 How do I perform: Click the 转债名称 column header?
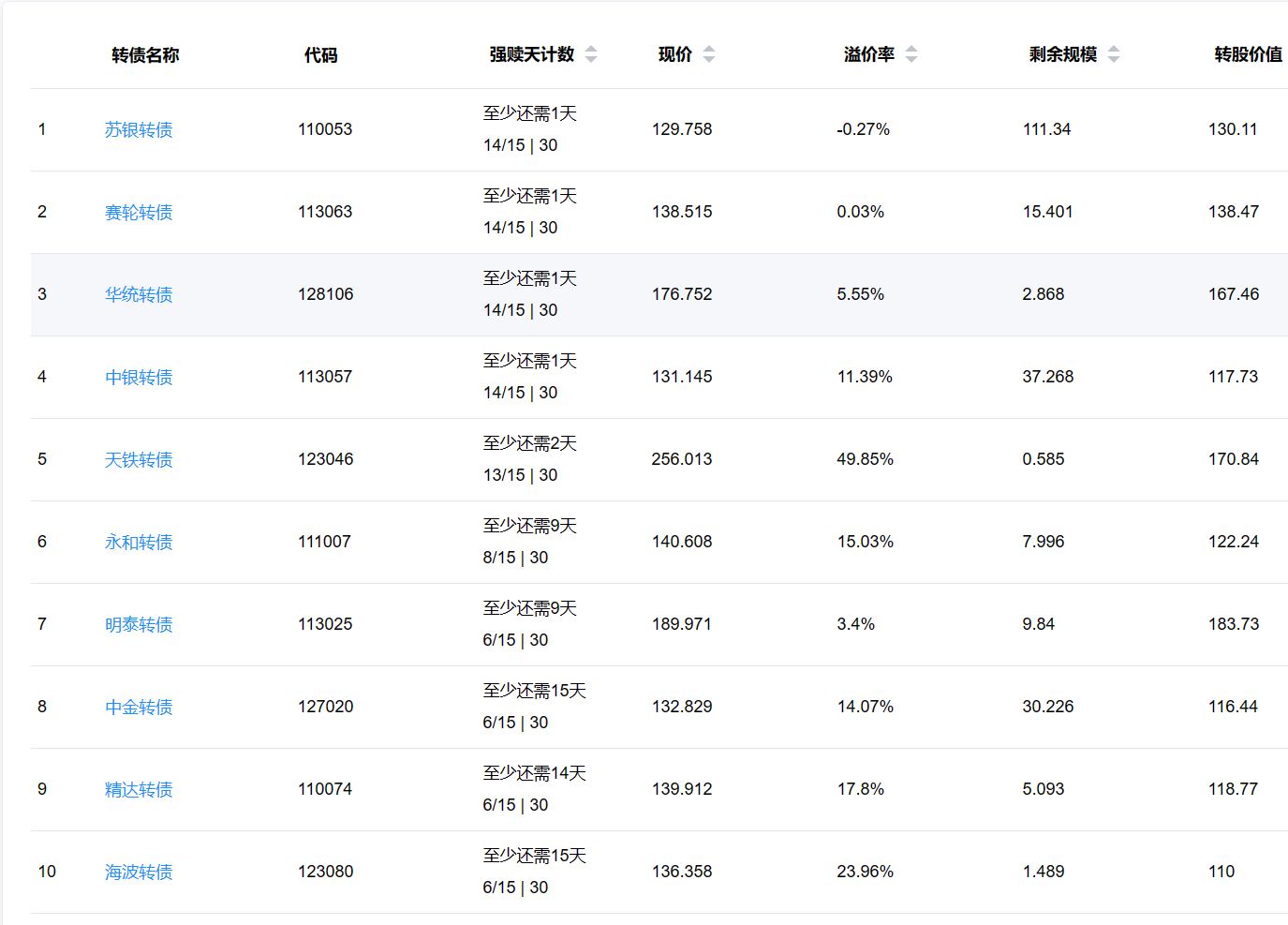coord(145,55)
